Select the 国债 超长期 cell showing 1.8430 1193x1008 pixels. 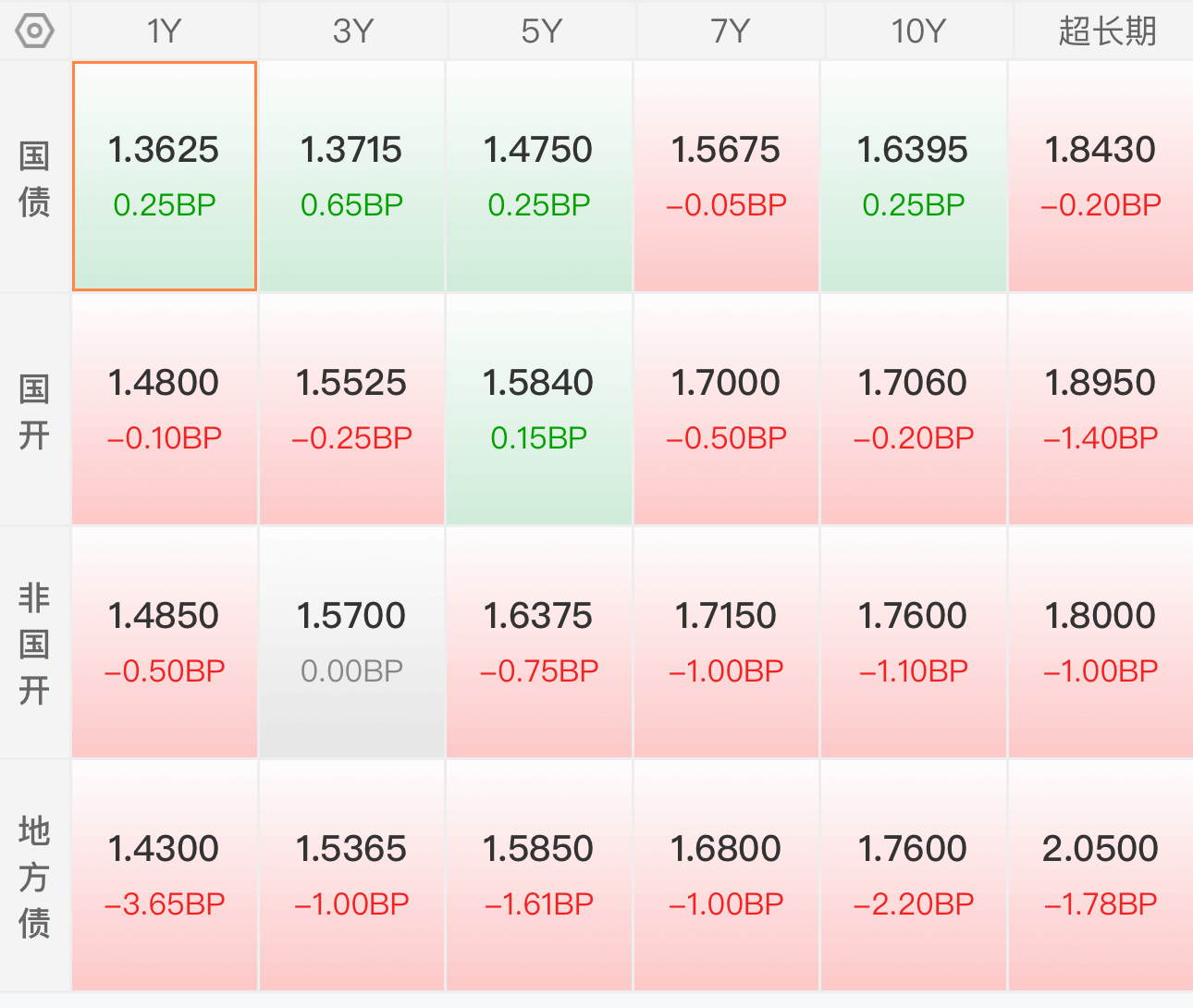click(x=1101, y=177)
